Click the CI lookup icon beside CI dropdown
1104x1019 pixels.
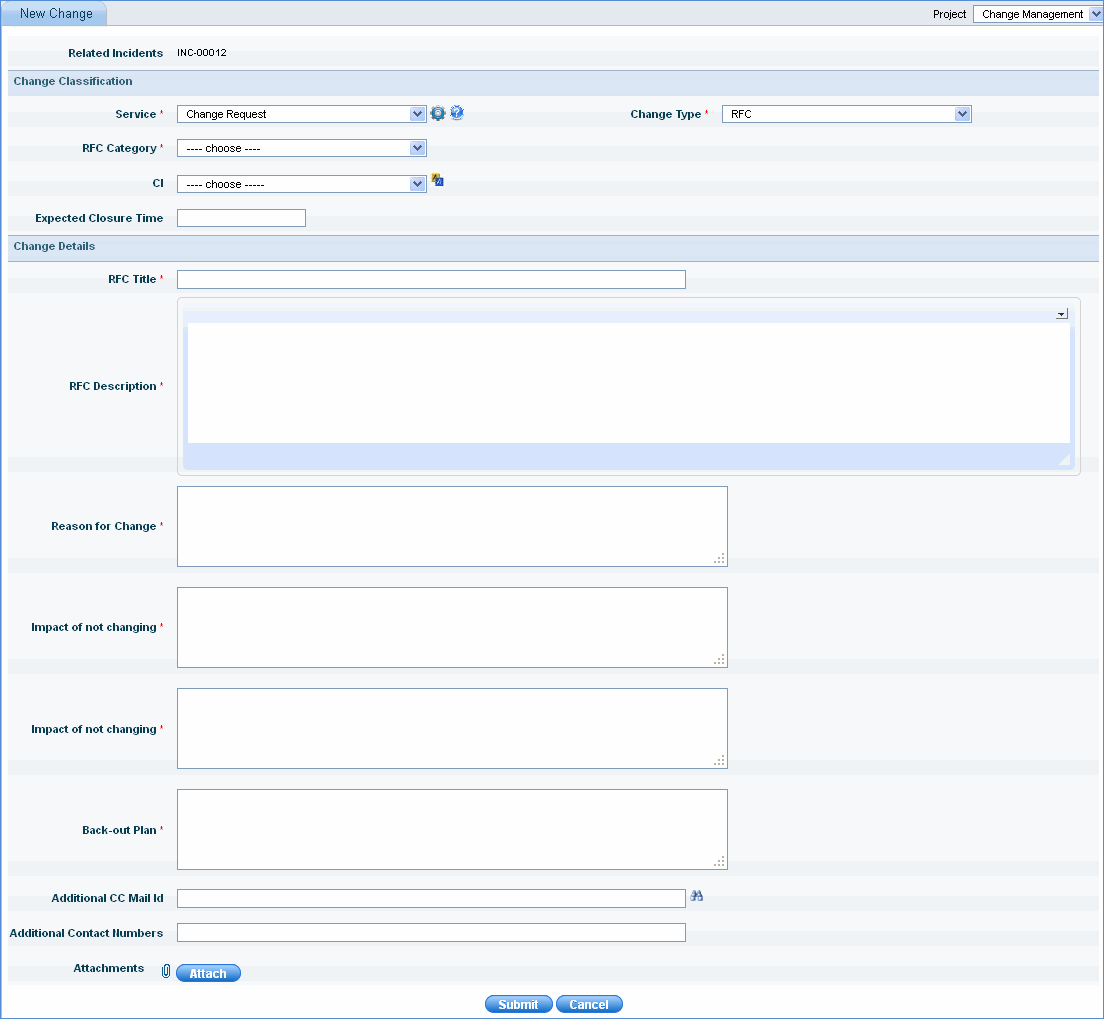[437, 181]
